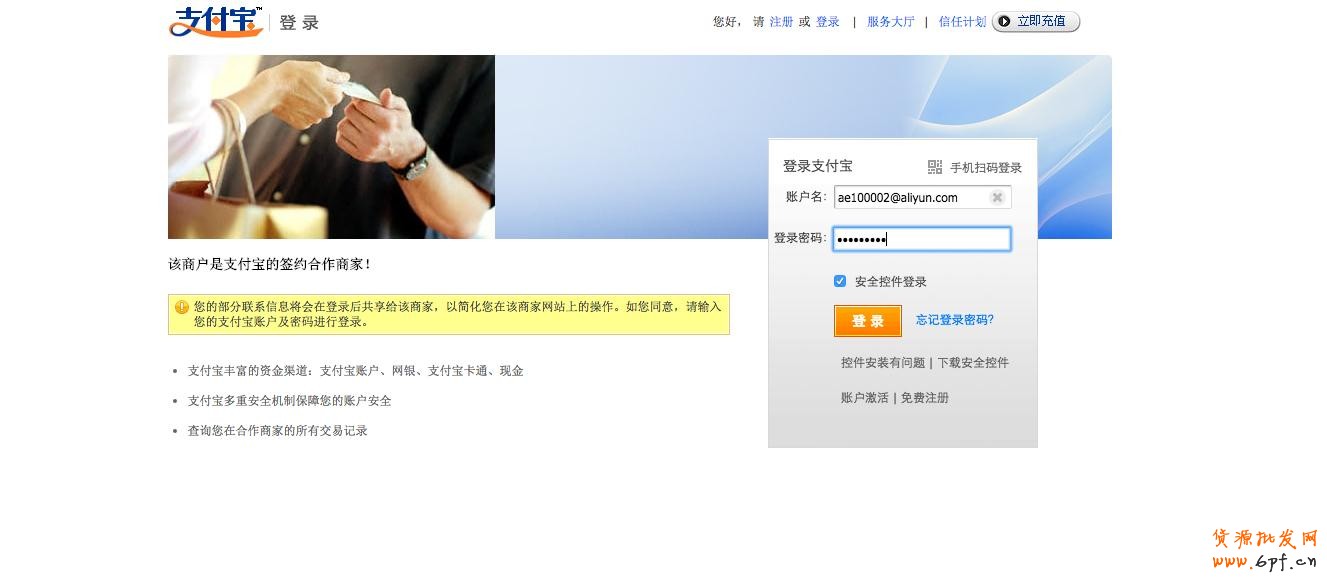Click the 控件安装有问题 link

(x=883, y=363)
